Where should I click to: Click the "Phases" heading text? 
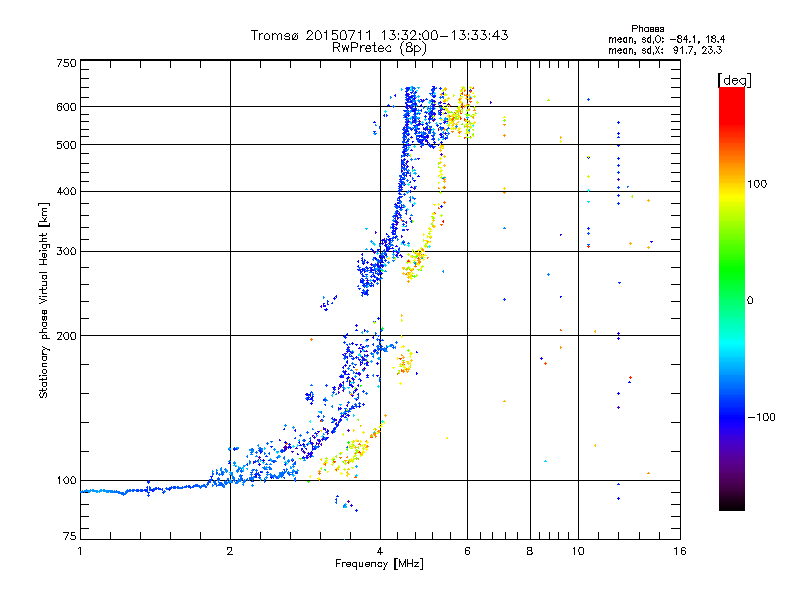(647, 29)
